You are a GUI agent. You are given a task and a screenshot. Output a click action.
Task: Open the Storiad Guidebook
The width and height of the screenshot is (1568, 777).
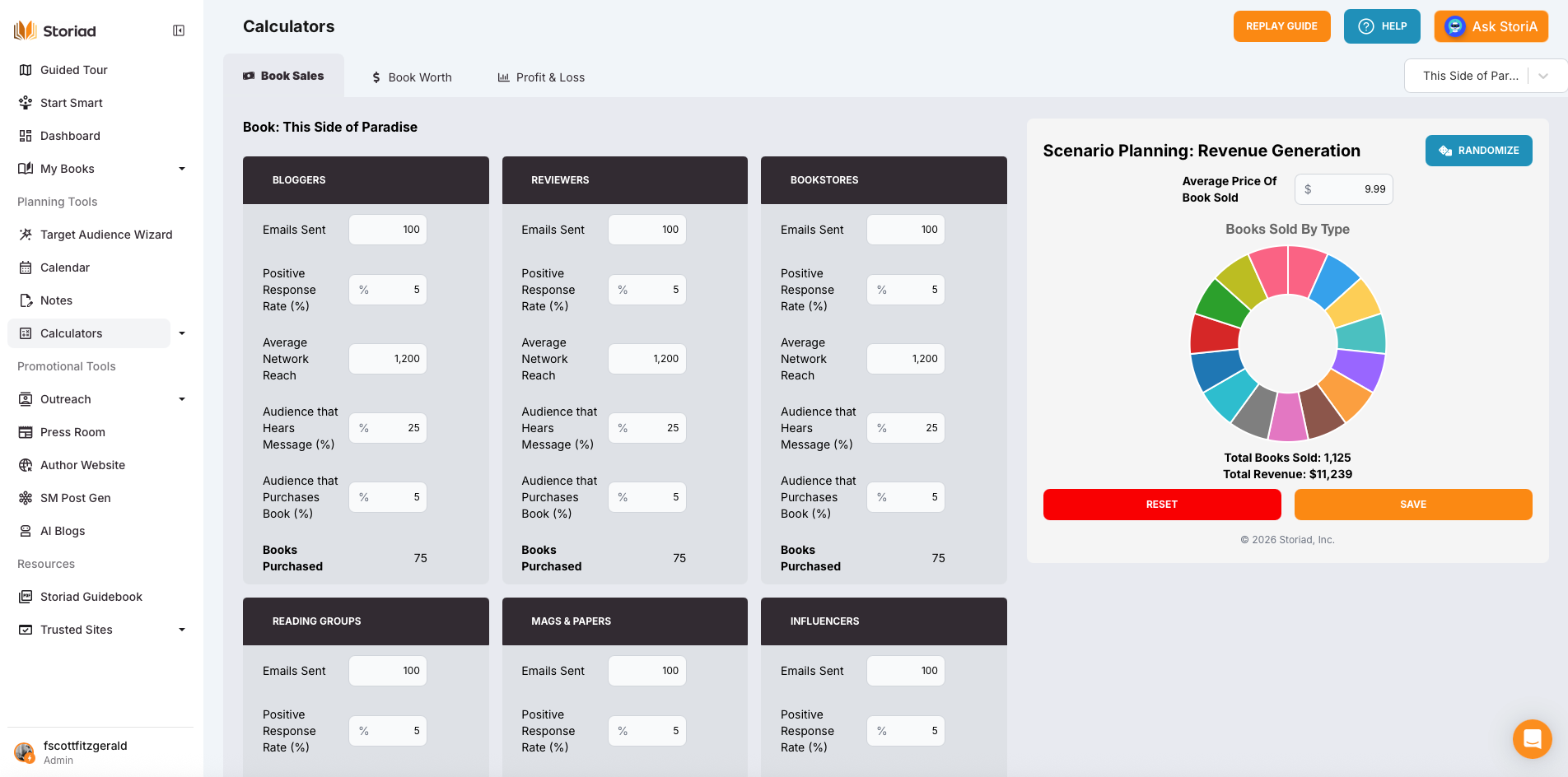point(91,597)
